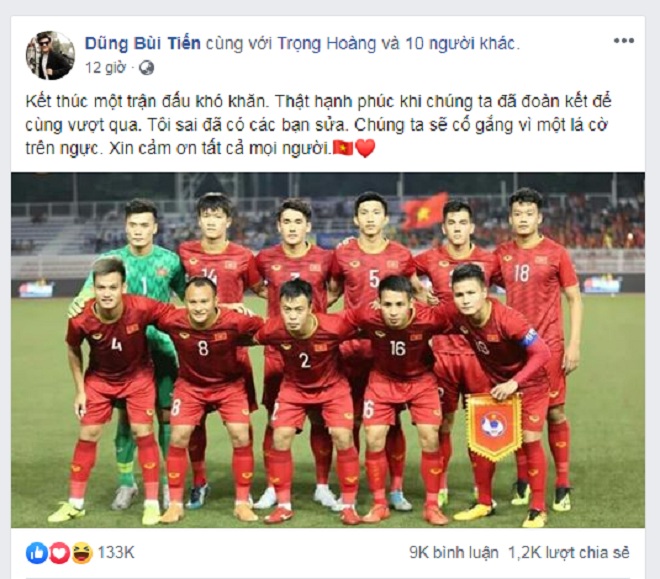The image size is (660, 579).
Task: View the 133K reactions count
Action: tap(116, 553)
